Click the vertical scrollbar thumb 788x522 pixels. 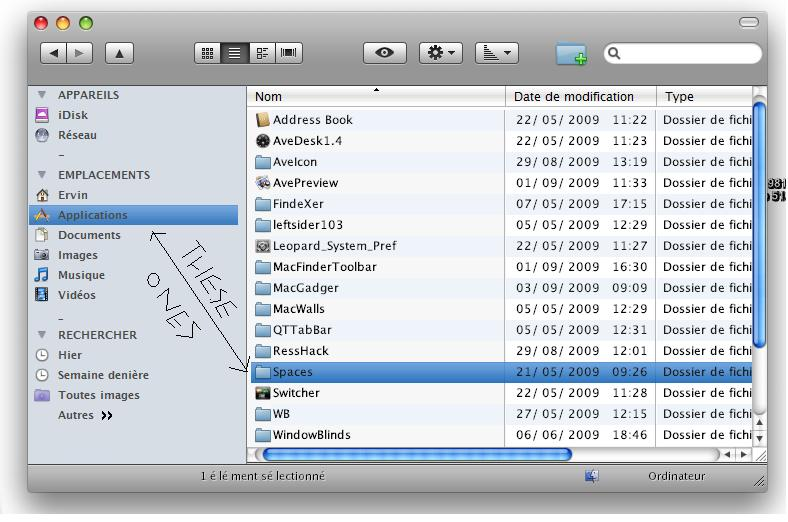[x=759, y=225]
